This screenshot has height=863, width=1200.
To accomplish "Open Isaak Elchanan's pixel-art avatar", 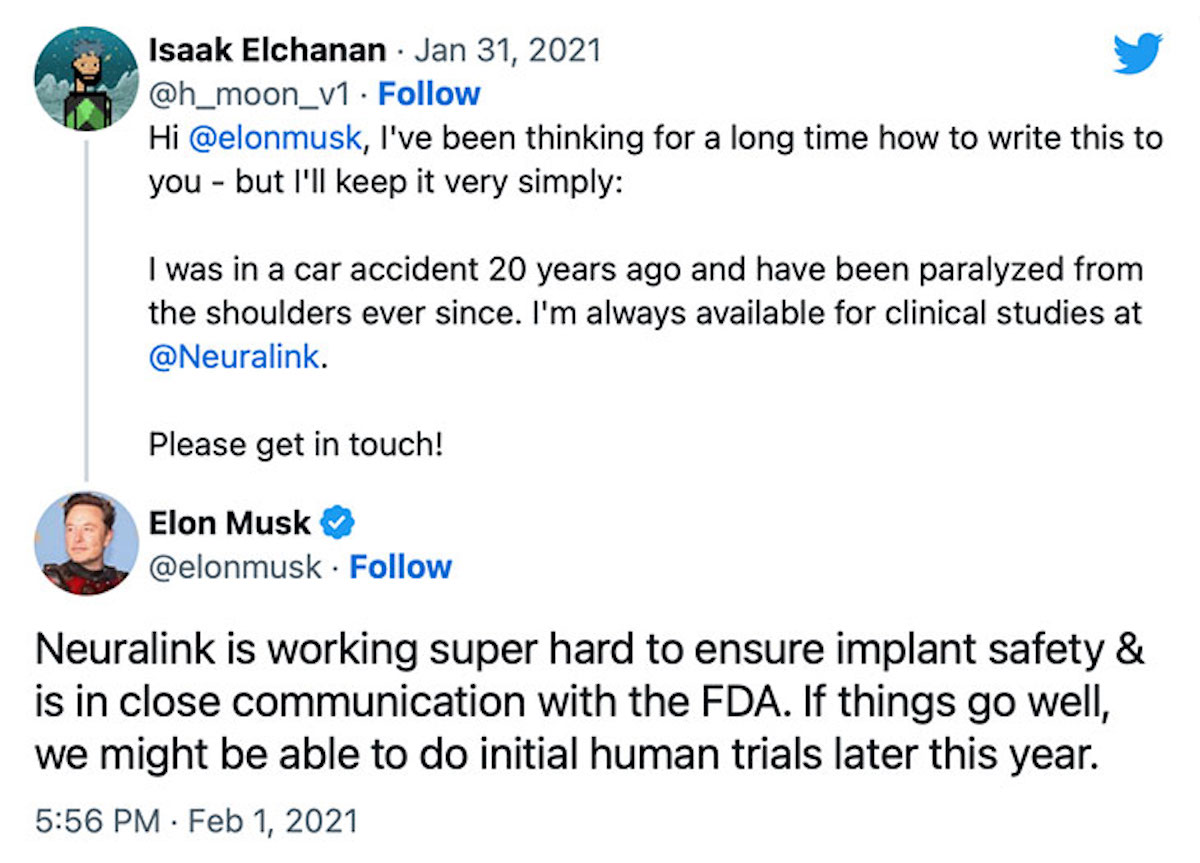I will [85, 78].
